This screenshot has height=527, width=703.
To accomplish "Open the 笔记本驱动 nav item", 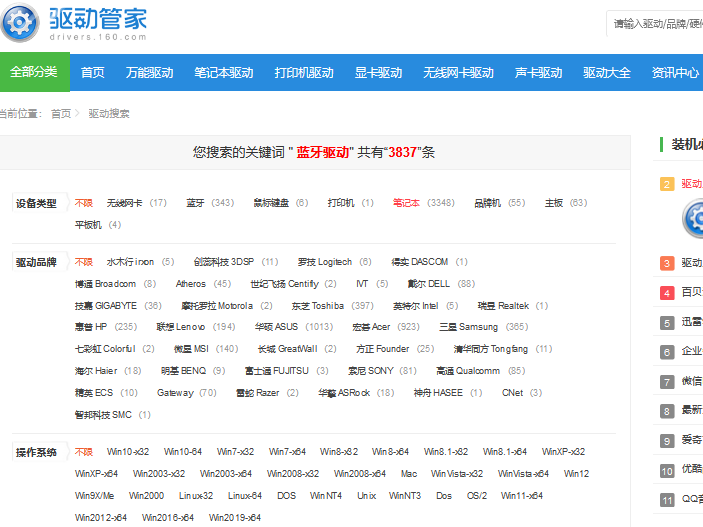I will pyautogui.click(x=224, y=73).
